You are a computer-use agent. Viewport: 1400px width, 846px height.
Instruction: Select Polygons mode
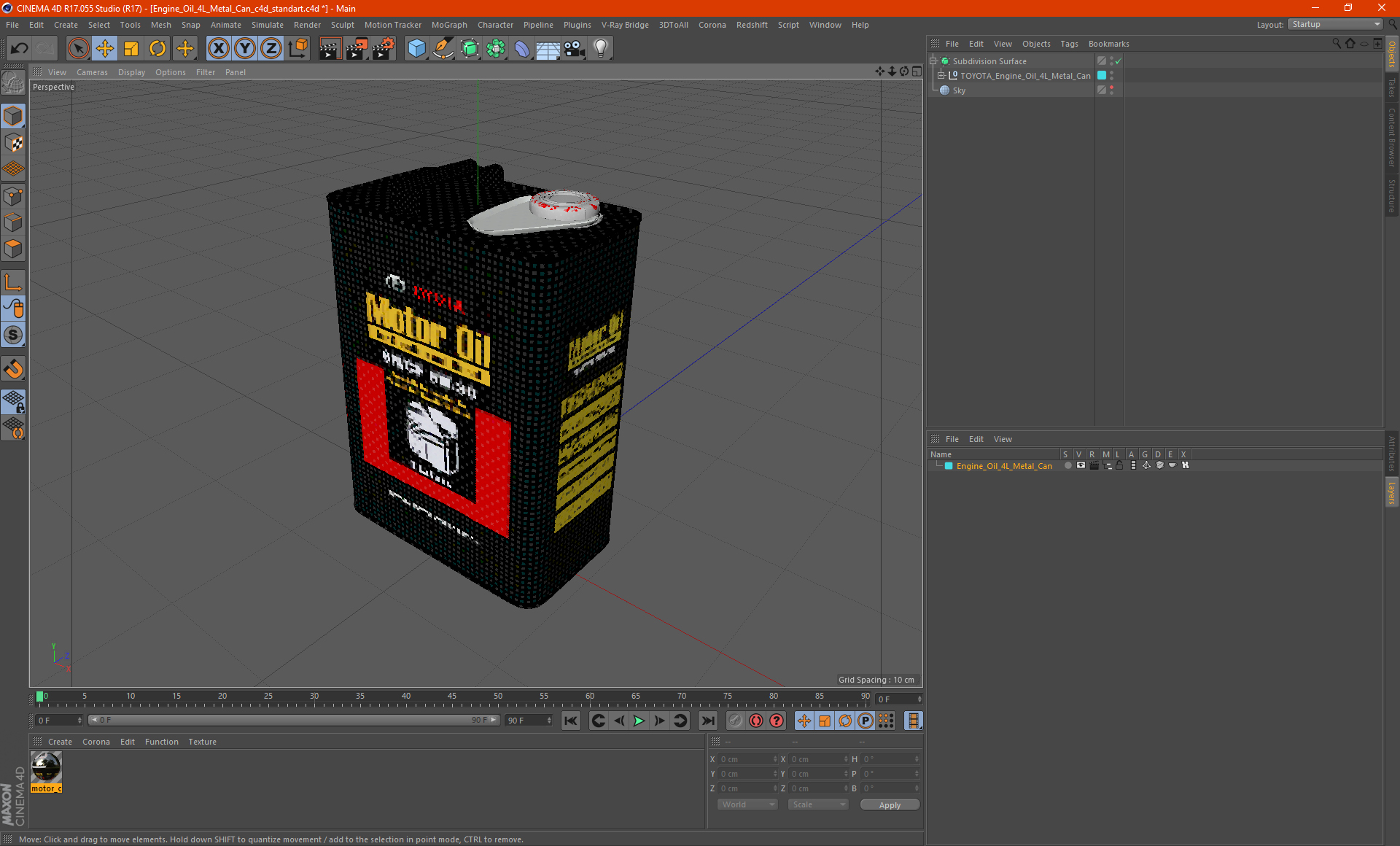(14, 249)
